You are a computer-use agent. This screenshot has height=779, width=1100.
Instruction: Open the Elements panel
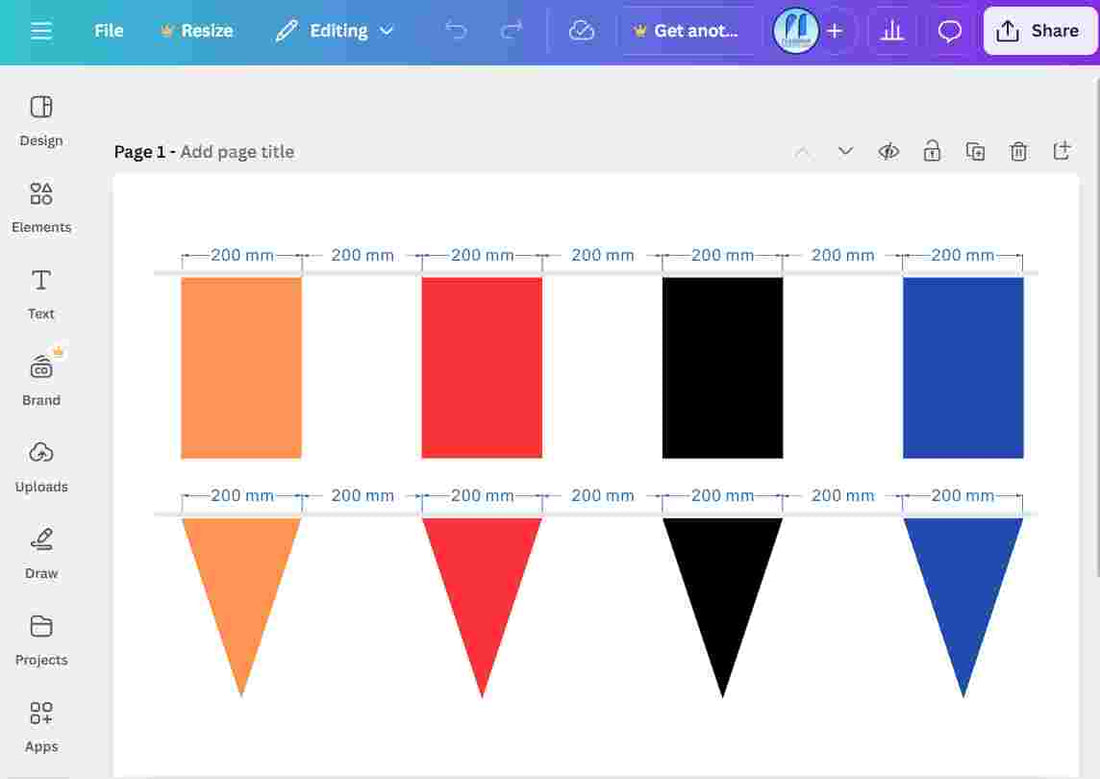click(x=41, y=207)
